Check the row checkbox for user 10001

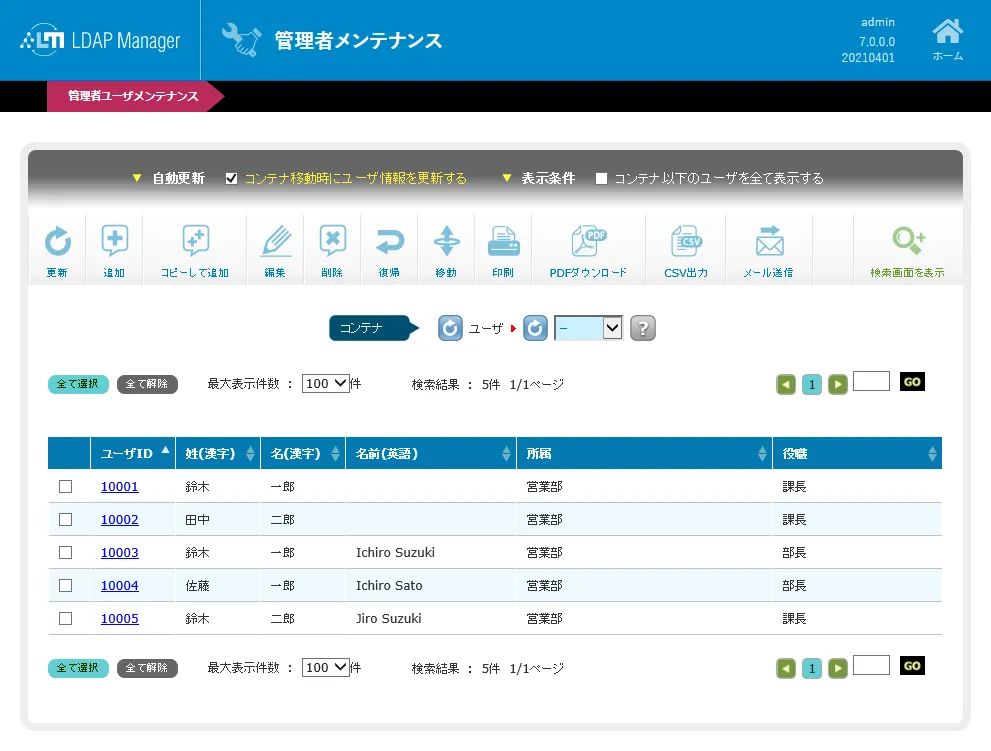(x=65, y=486)
